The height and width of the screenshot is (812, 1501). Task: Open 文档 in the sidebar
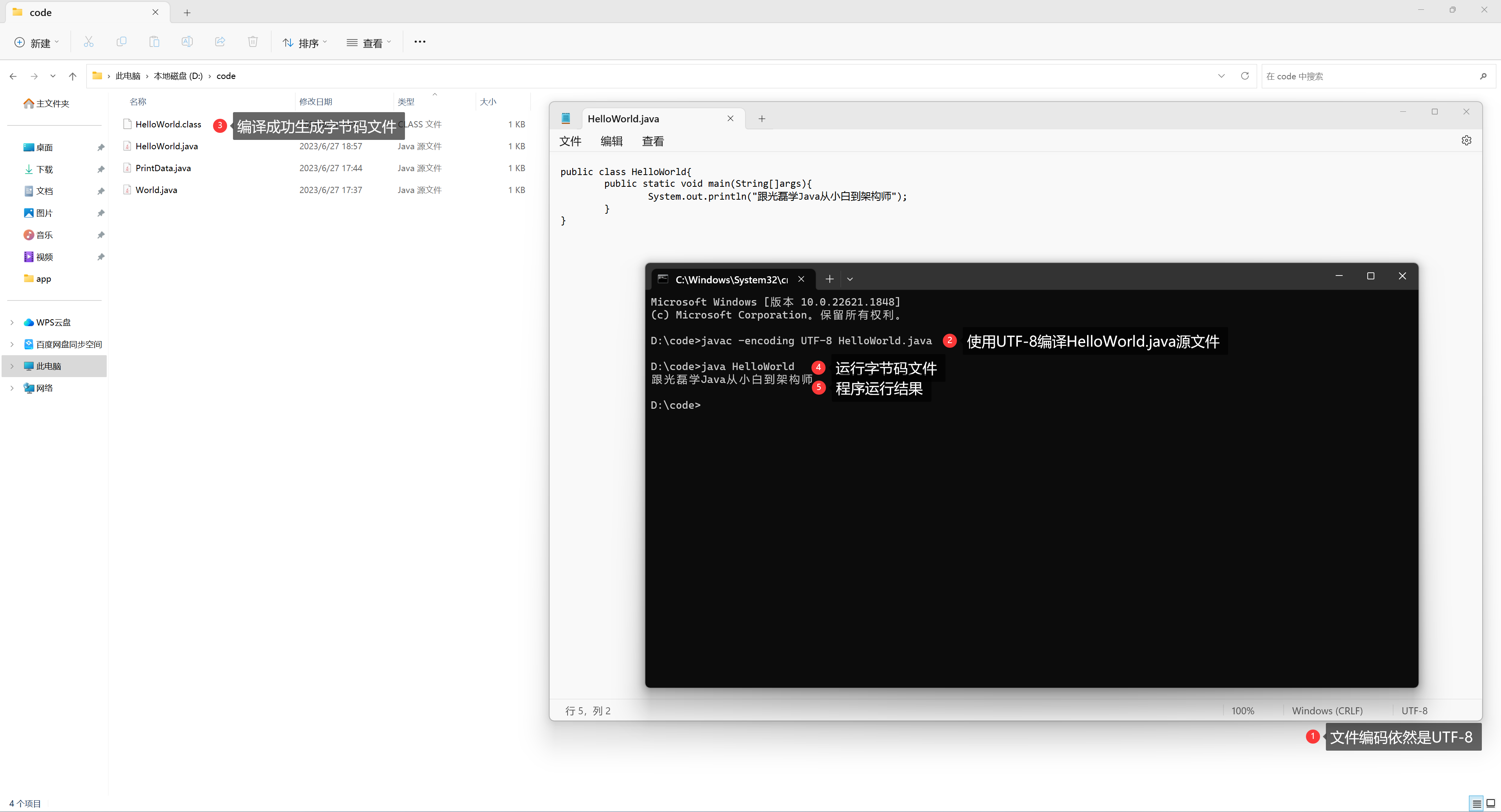click(38, 191)
